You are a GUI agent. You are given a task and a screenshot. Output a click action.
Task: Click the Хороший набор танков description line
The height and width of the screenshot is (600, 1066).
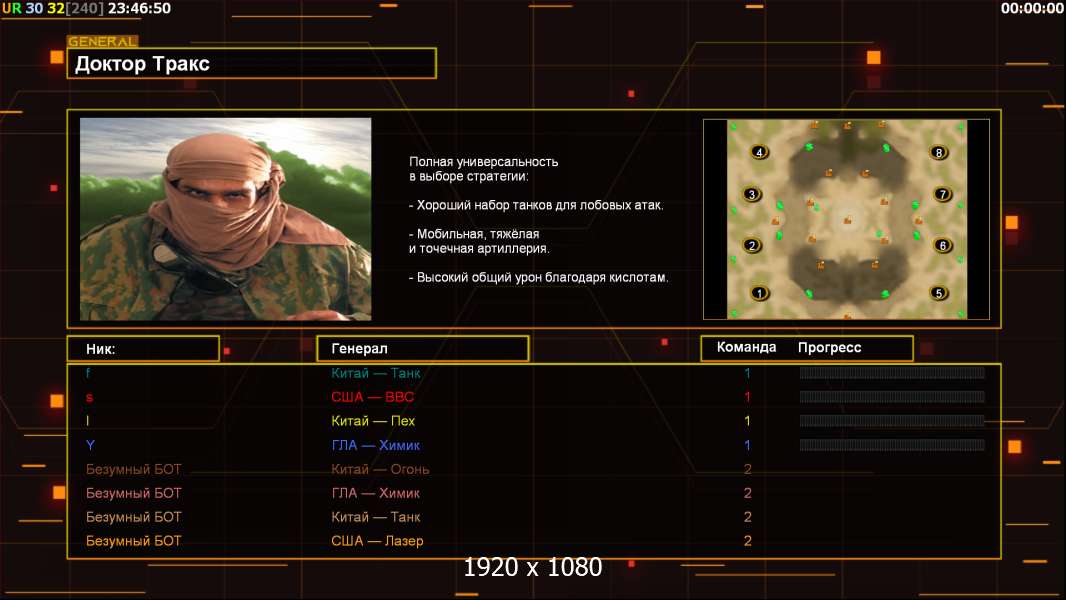[x=536, y=205]
